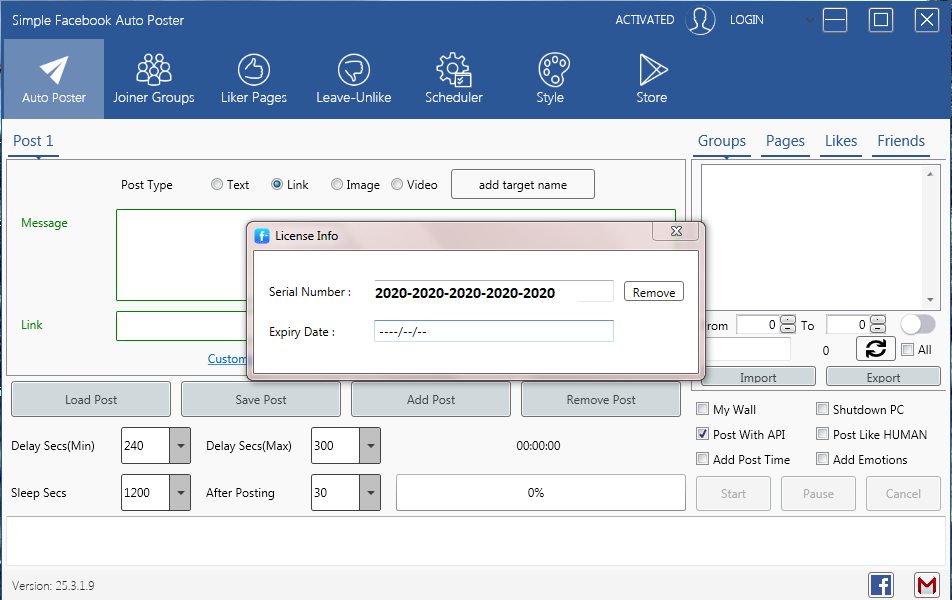The width and height of the screenshot is (952, 600).
Task: Click the 0% progress bar
Action: (541, 493)
